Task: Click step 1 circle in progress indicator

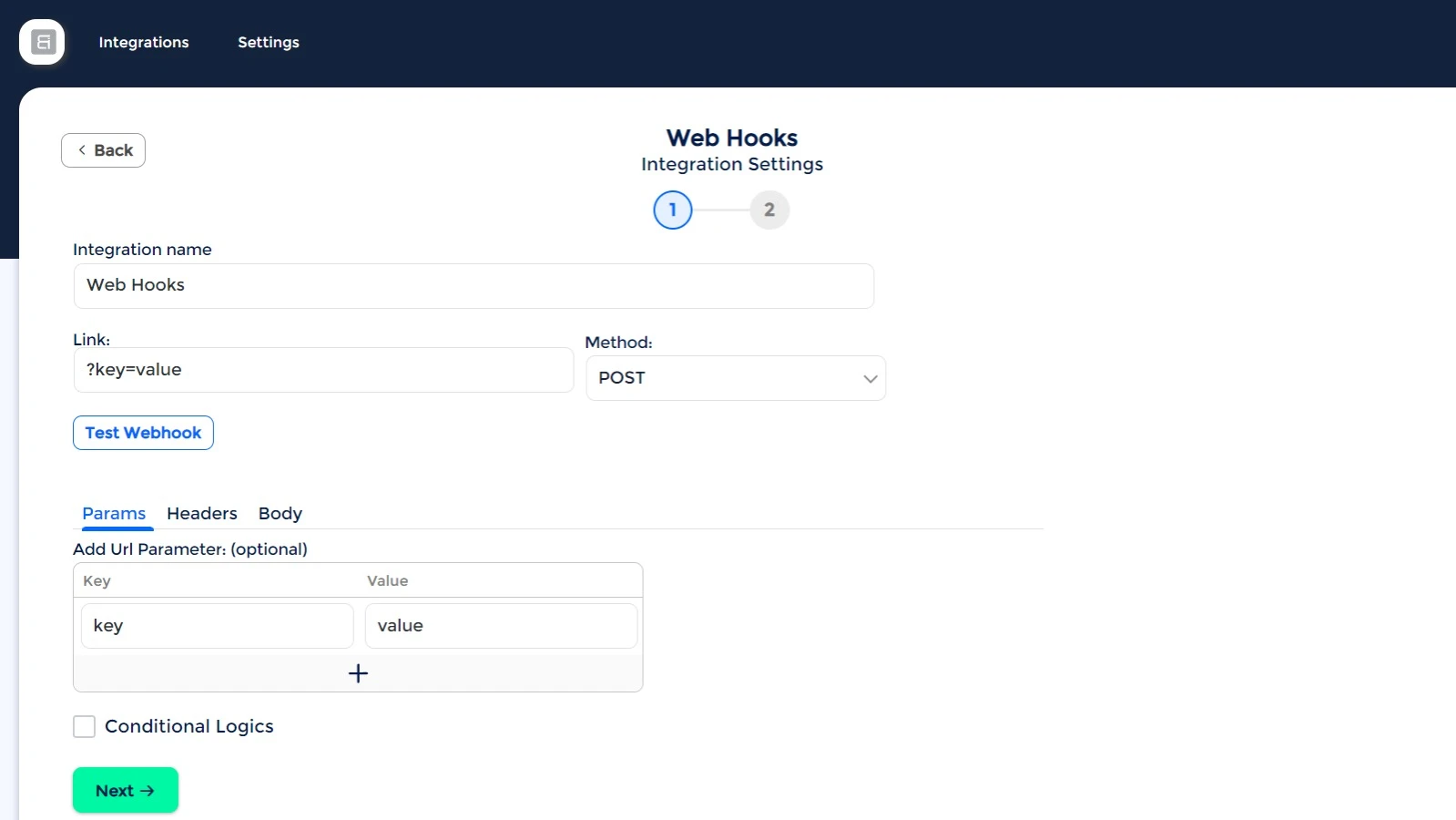Action: click(673, 210)
